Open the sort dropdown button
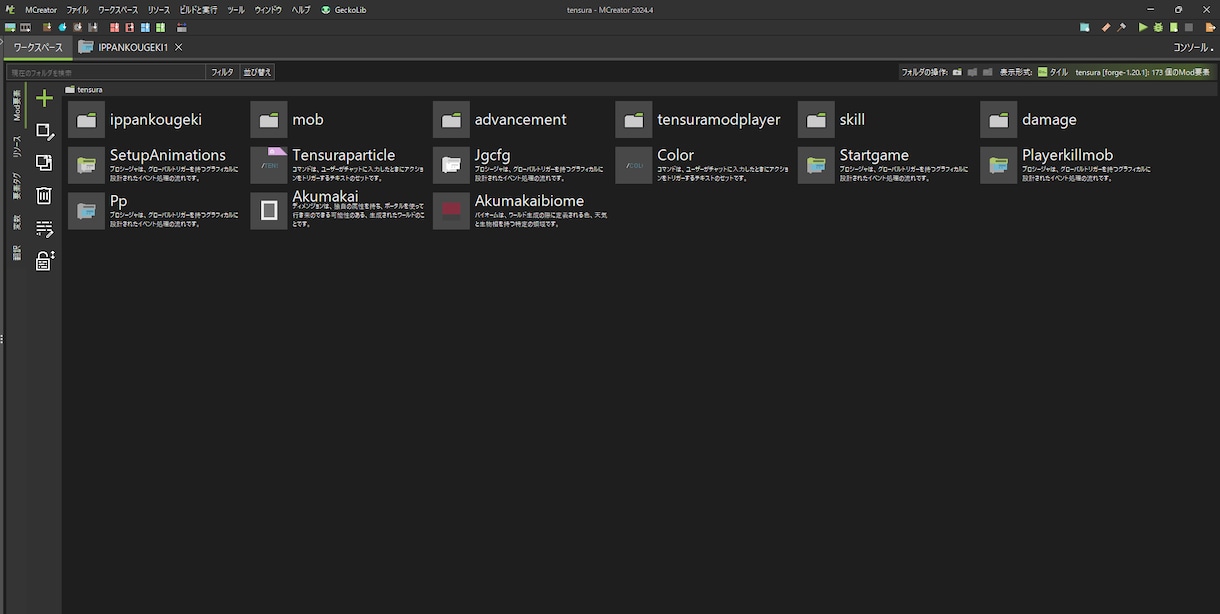1220x614 pixels. [257, 72]
